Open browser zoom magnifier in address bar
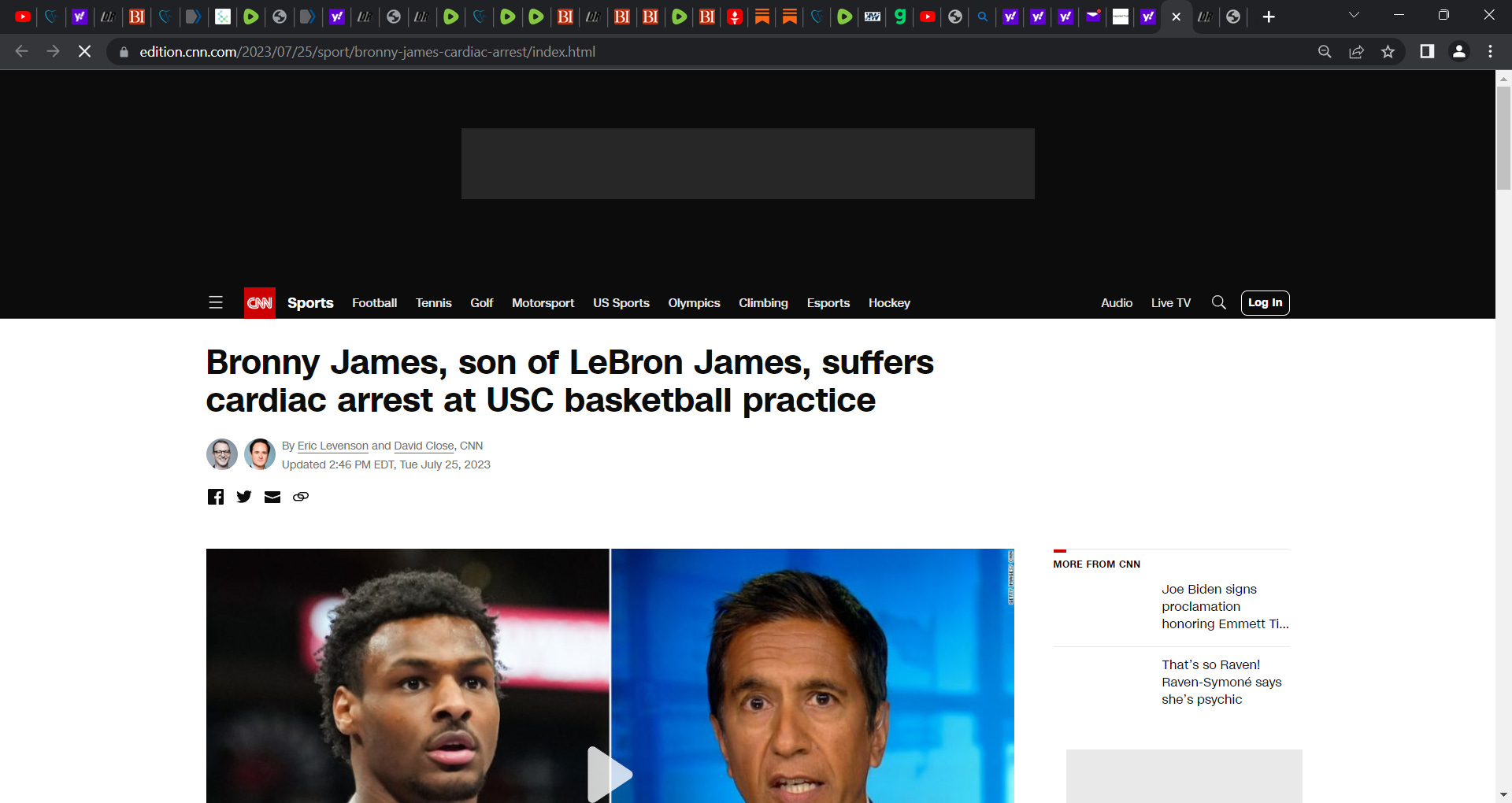Image resolution: width=1512 pixels, height=803 pixels. pyautogui.click(x=1325, y=52)
